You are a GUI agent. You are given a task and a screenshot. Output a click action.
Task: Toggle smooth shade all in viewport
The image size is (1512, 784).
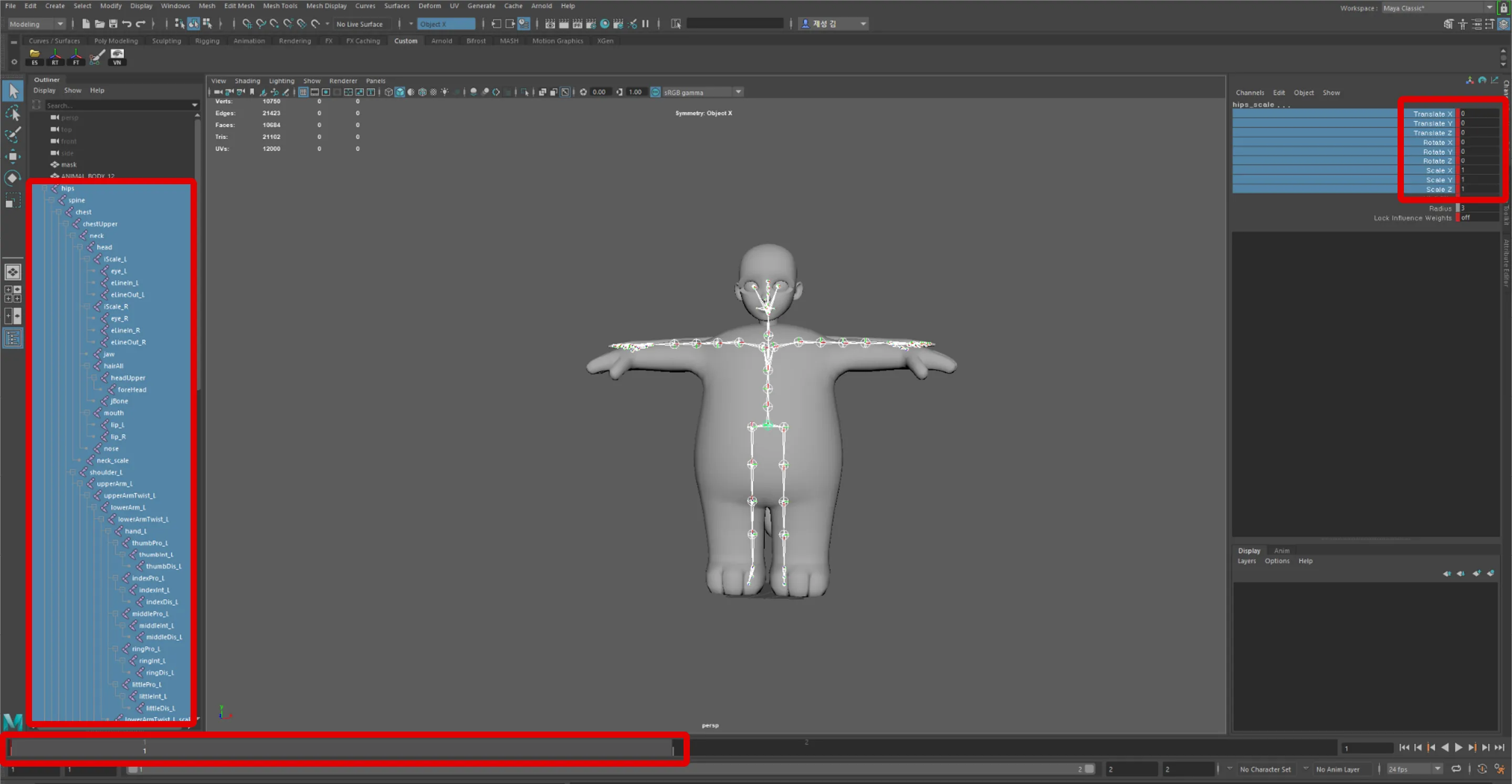pos(399,92)
